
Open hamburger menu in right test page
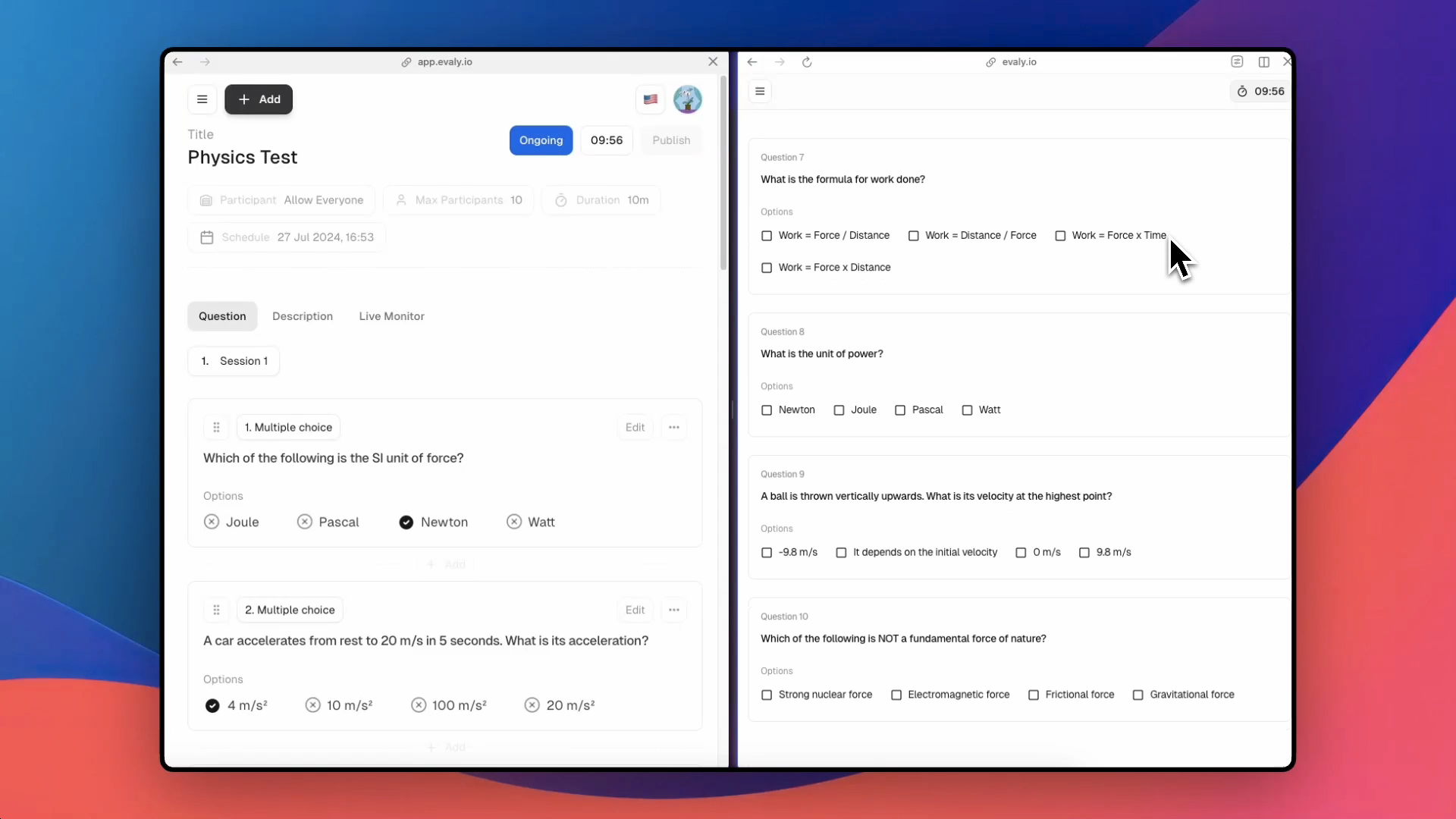pos(760,91)
